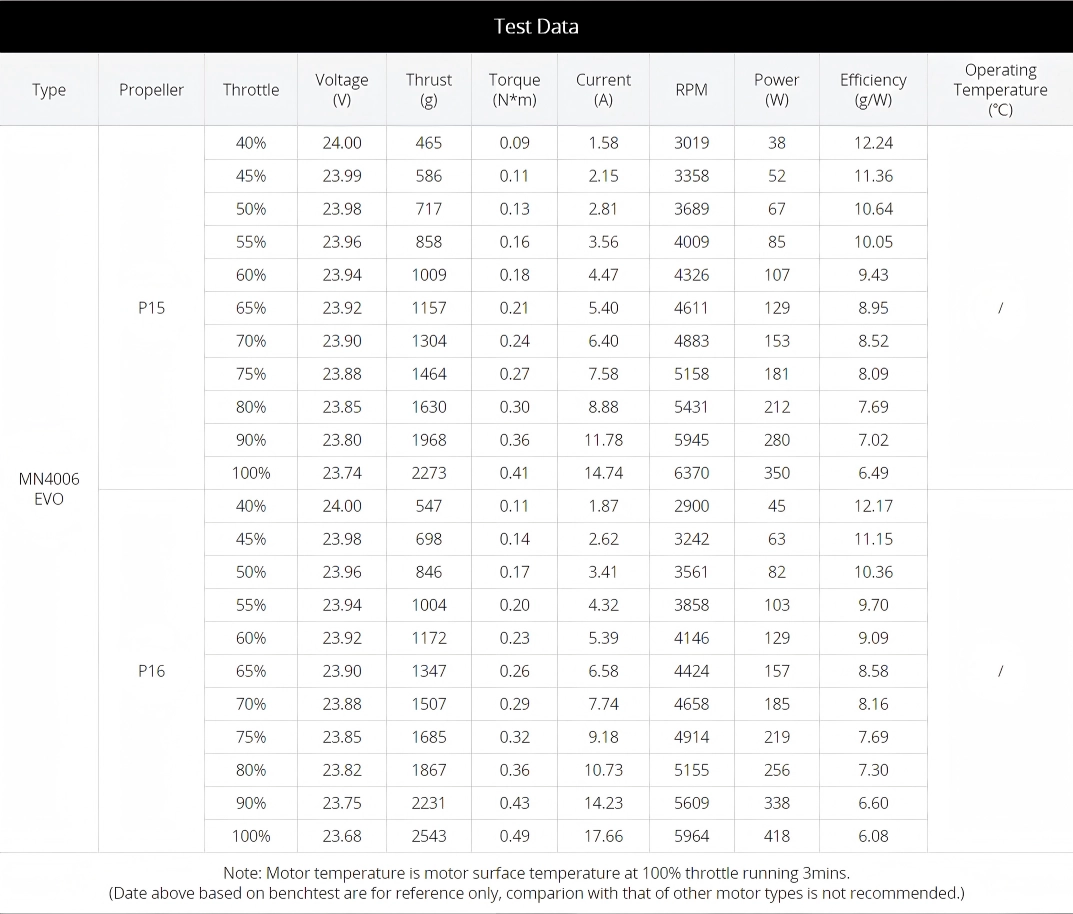This screenshot has height=914, width=1073.
Task: Click the 17.66 current value cell
Action: 603,836
